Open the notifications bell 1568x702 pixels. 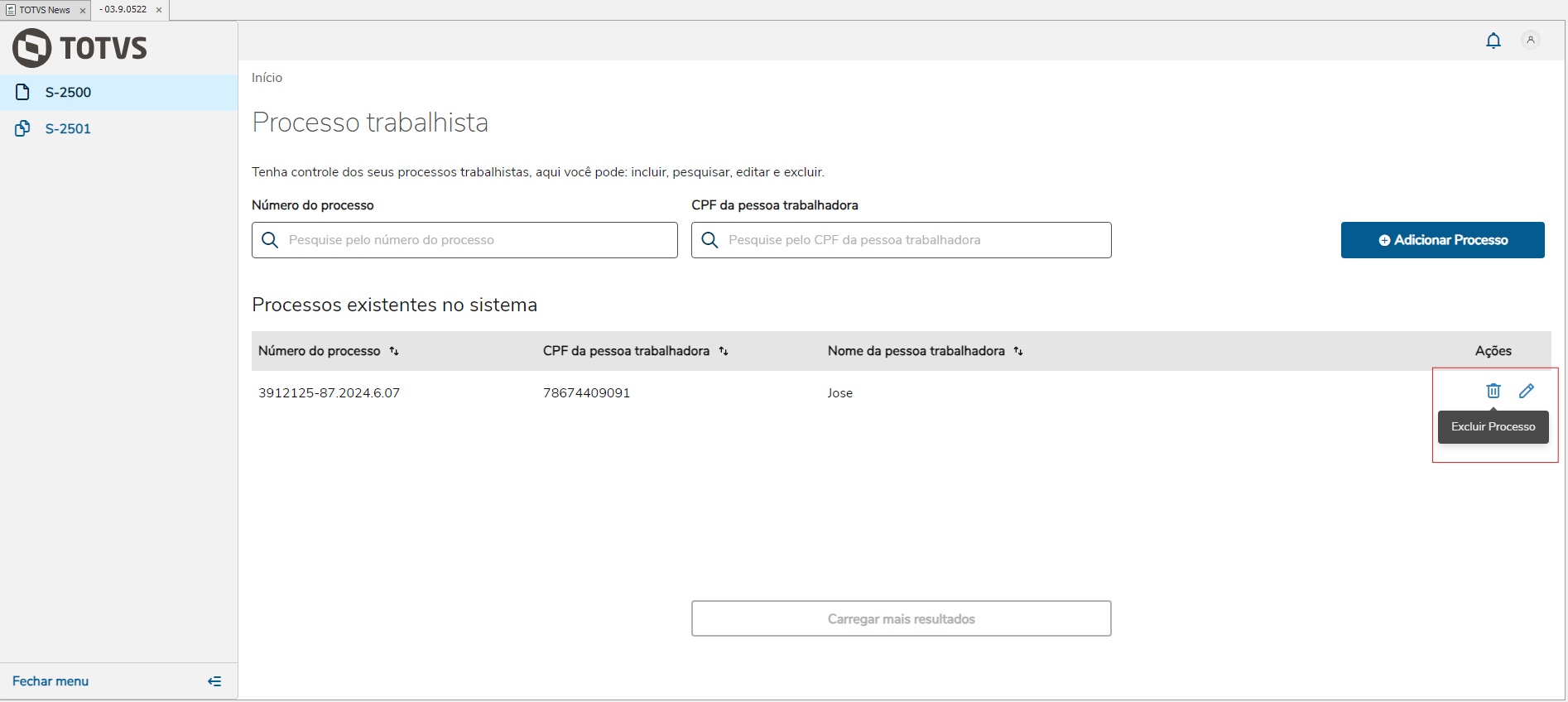click(1493, 41)
